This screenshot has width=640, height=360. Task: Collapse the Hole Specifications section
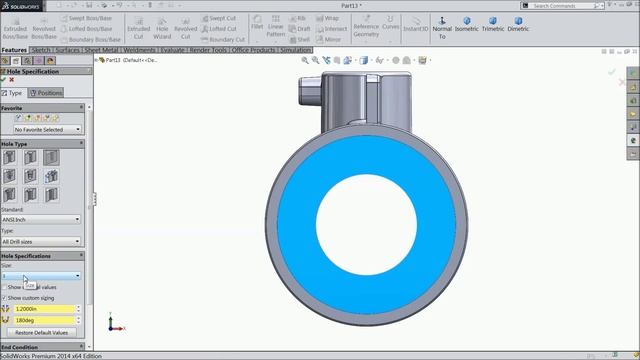(x=81, y=255)
